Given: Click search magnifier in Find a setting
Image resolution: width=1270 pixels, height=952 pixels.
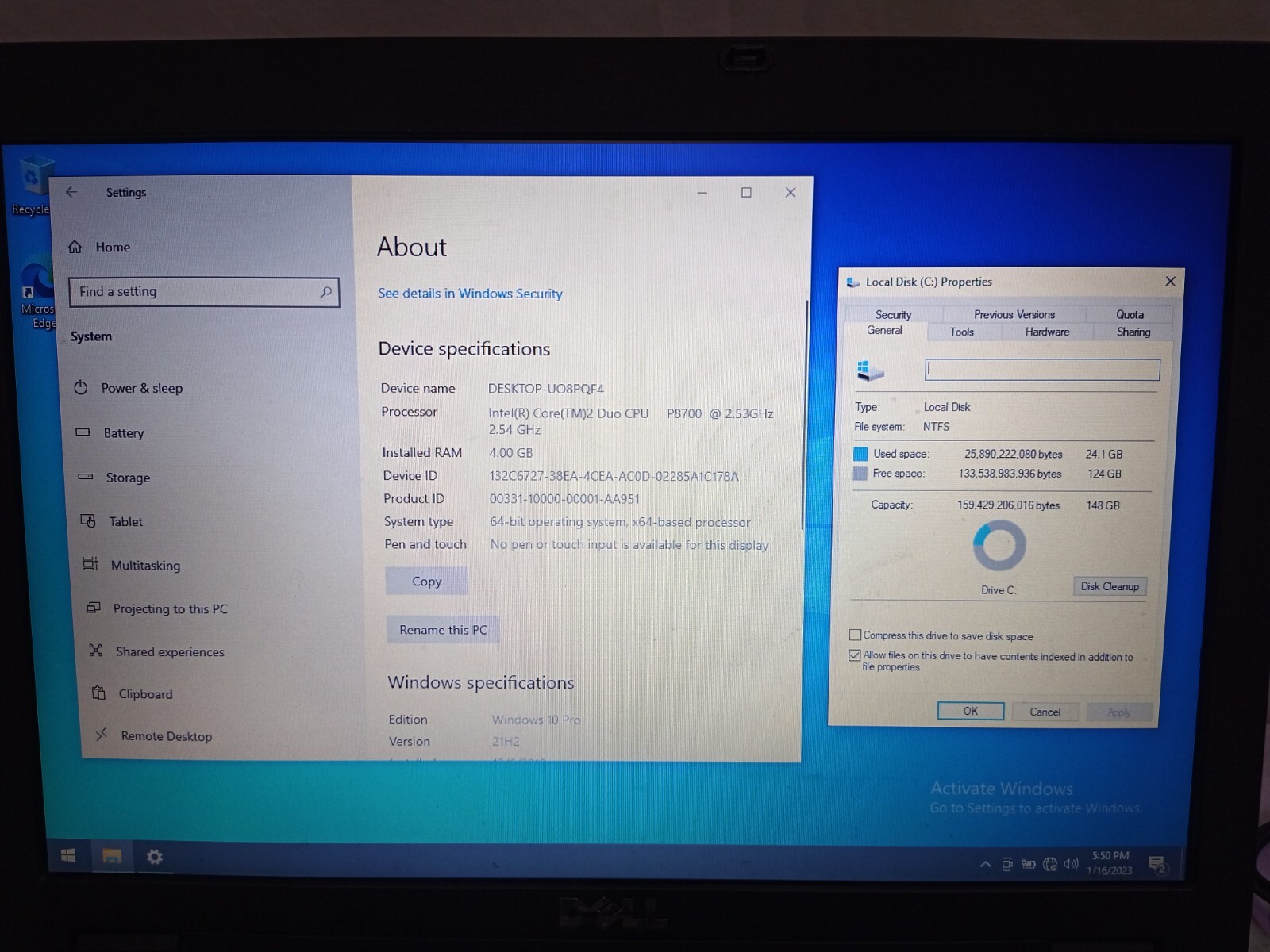Looking at the screenshot, I should point(325,292).
